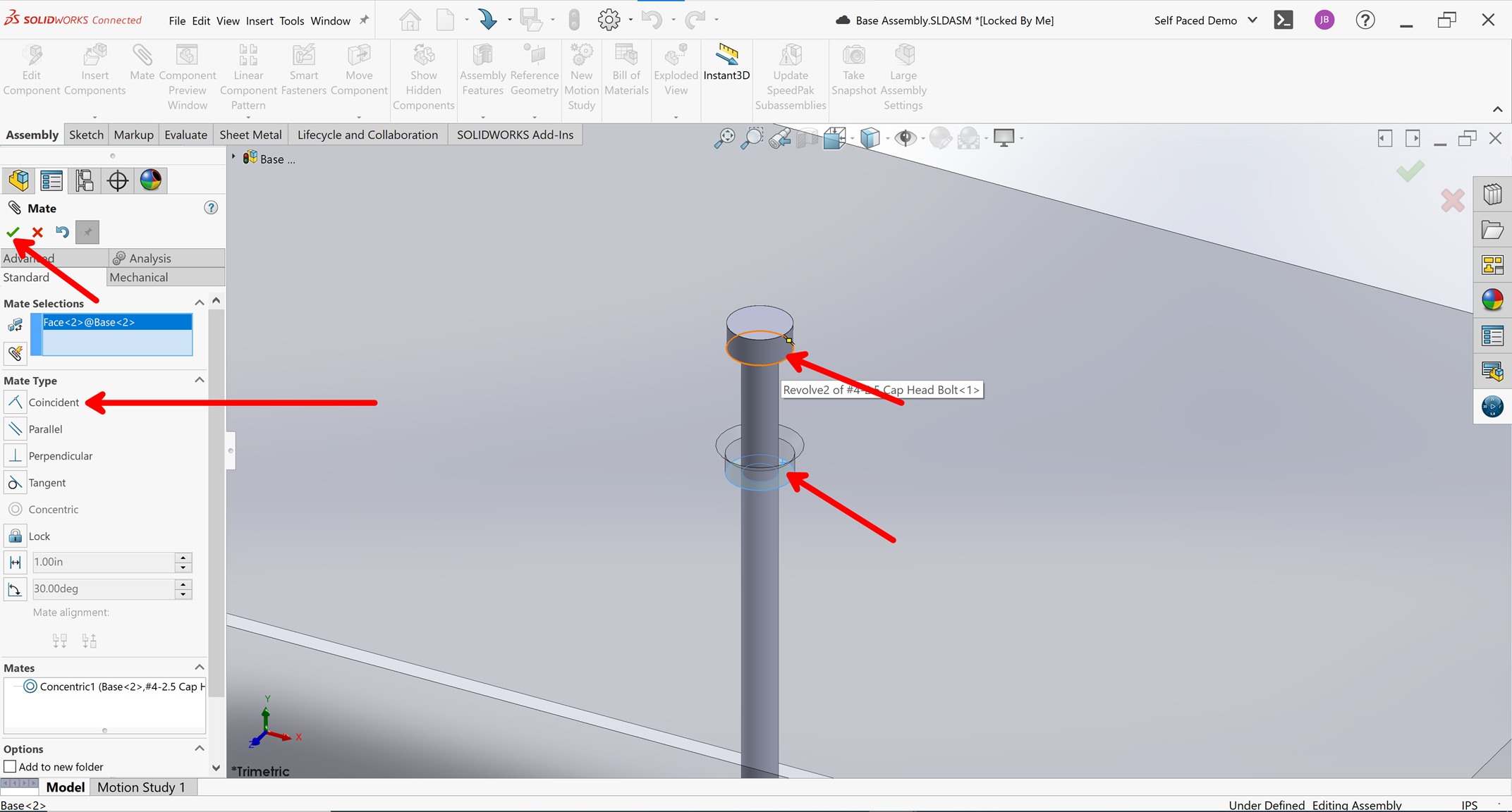The width and height of the screenshot is (1512, 812).
Task: Click the undo arrow in the Mate panel
Action: point(62,232)
